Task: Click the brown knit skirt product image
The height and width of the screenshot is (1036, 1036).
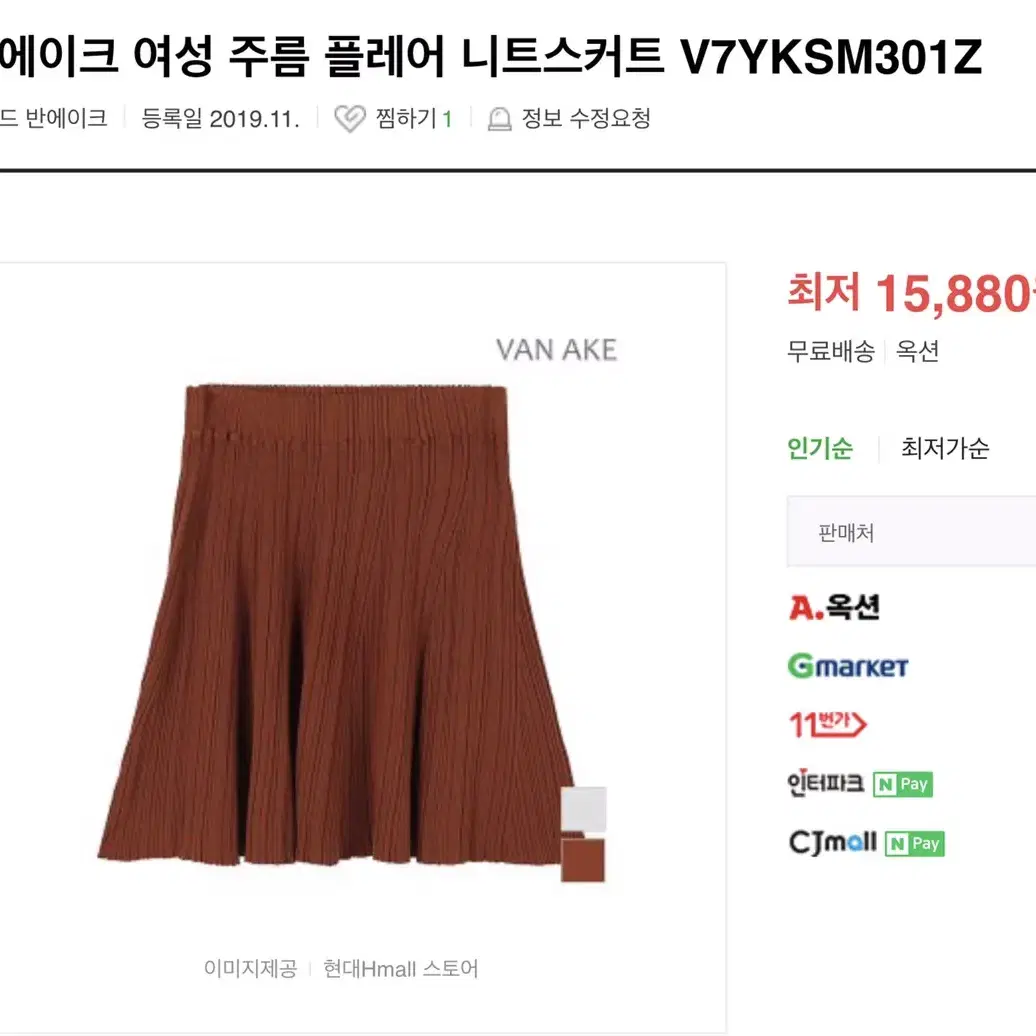Action: (338, 624)
